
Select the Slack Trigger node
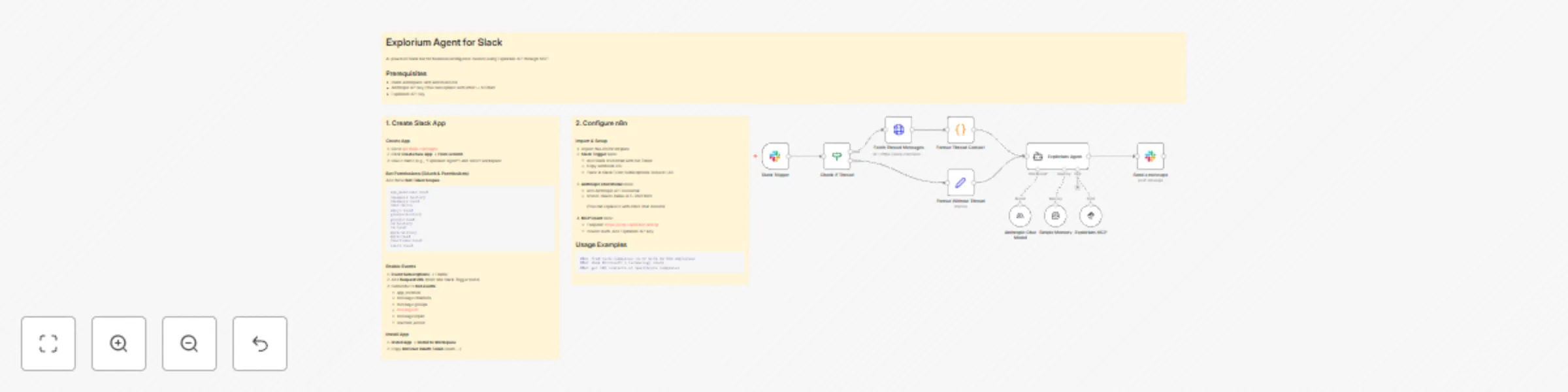pyautogui.click(x=775, y=156)
